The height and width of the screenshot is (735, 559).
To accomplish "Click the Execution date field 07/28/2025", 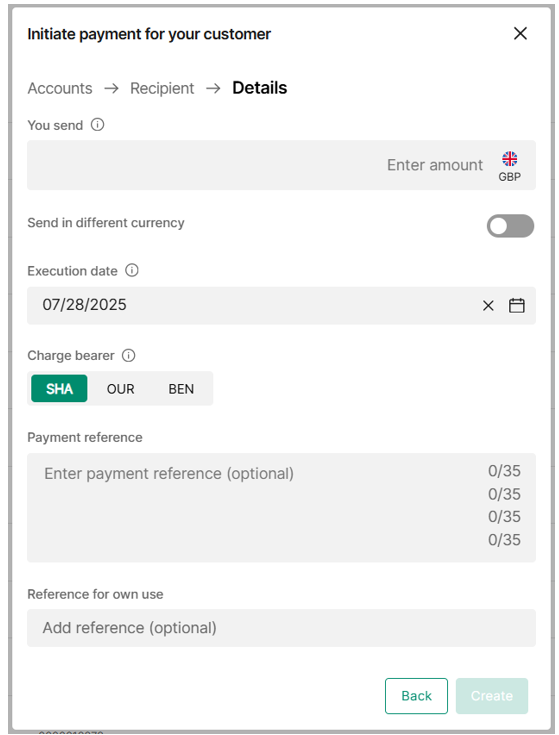I will pyautogui.click(x=281, y=306).
